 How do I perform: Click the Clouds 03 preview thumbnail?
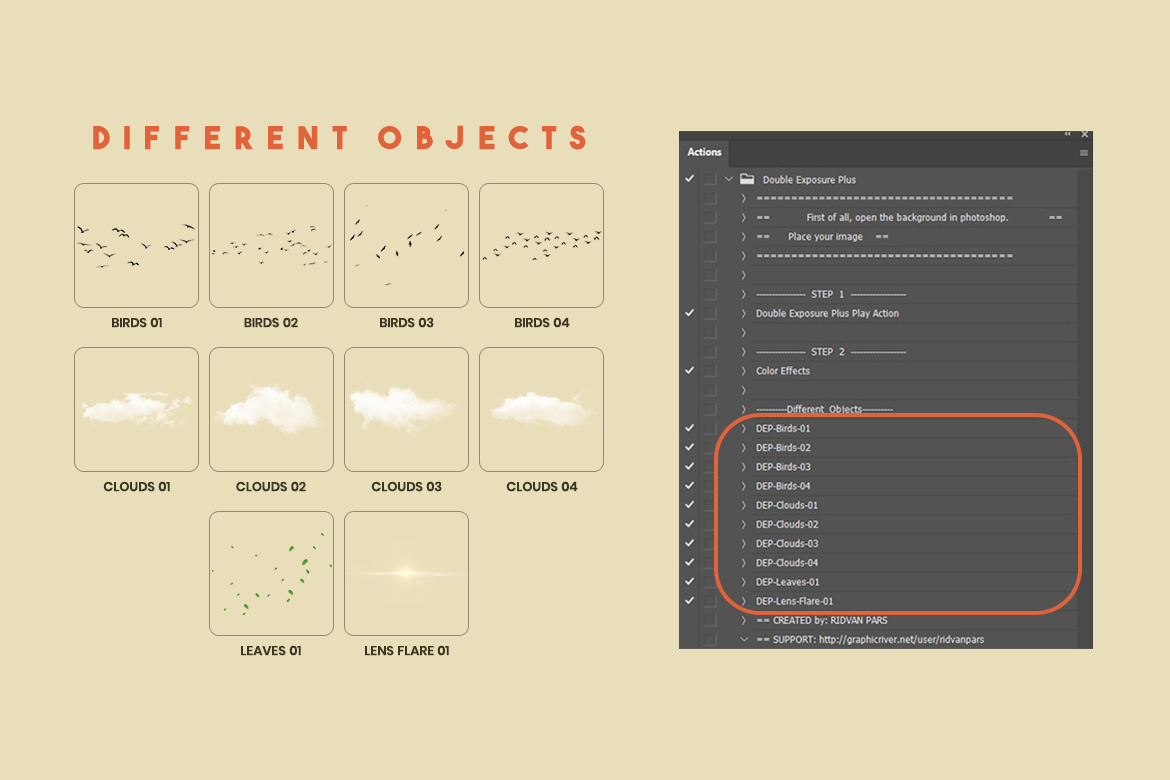pyautogui.click(x=406, y=409)
